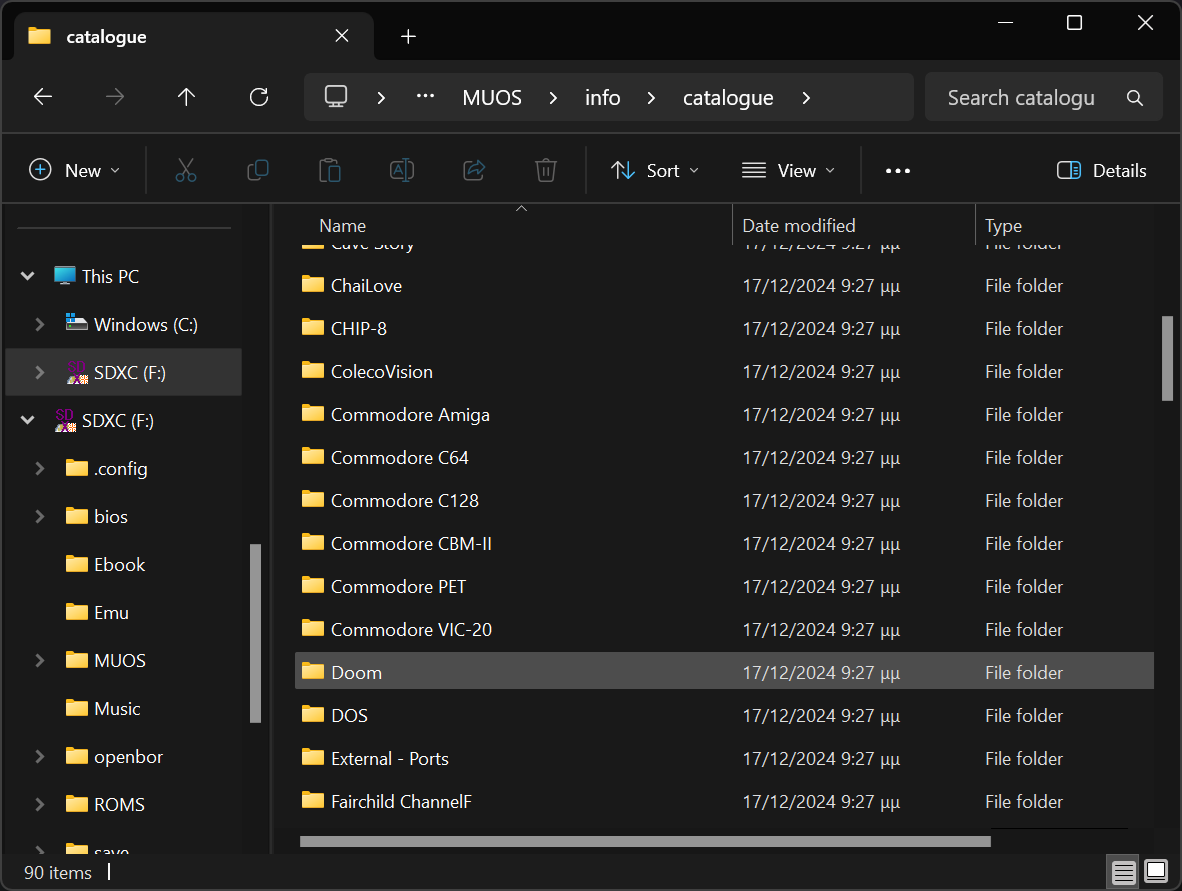Click the Share icon in toolbar

(x=474, y=171)
